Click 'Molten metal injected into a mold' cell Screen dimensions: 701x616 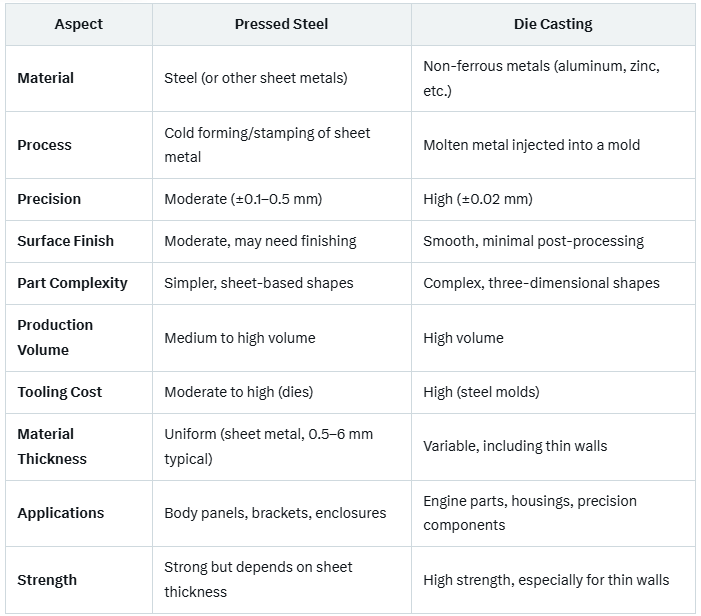pos(531,145)
